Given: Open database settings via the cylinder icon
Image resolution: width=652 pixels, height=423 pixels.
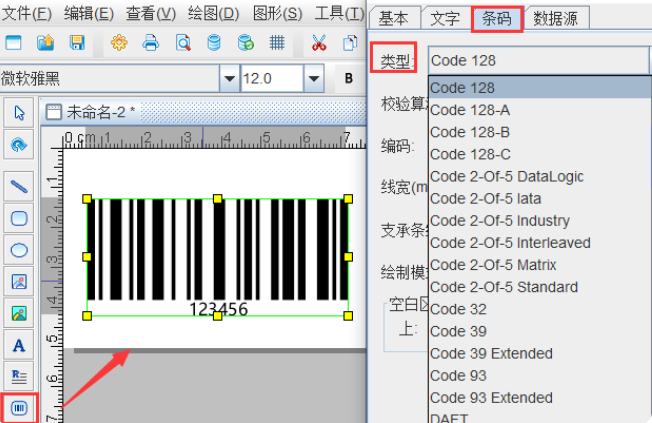Looking at the screenshot, I should [214, 42].
